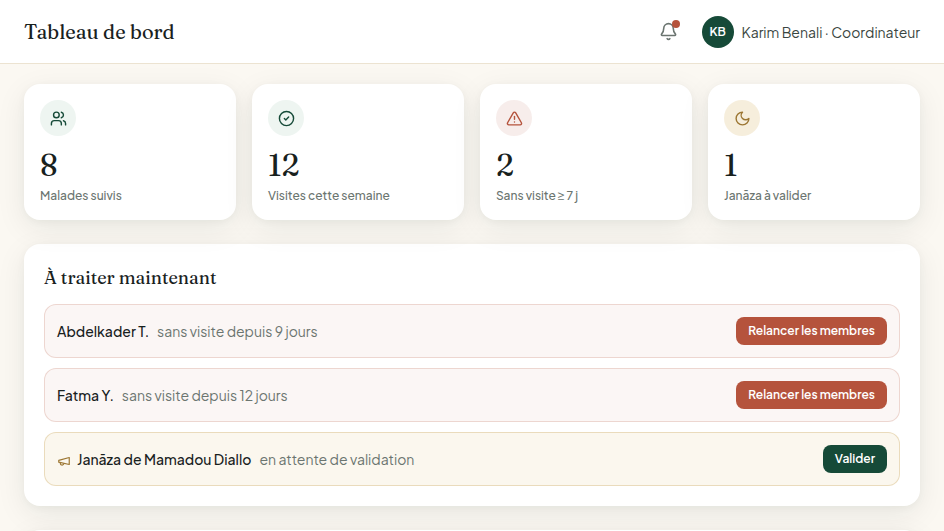Select the Tableau de bord title
The image size is (944, 531).
(99, 32)
